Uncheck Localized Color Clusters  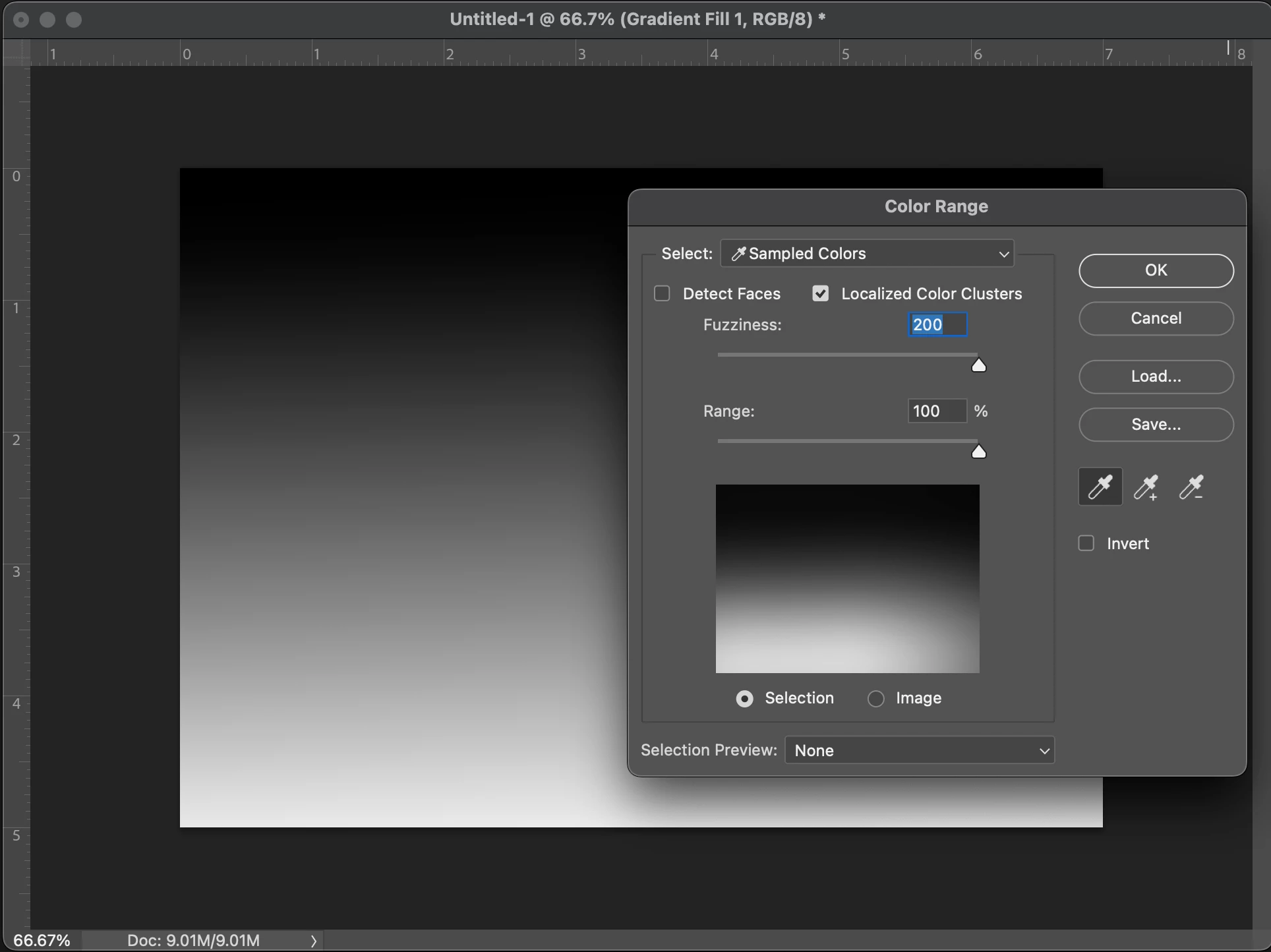(x=820, y=293)
